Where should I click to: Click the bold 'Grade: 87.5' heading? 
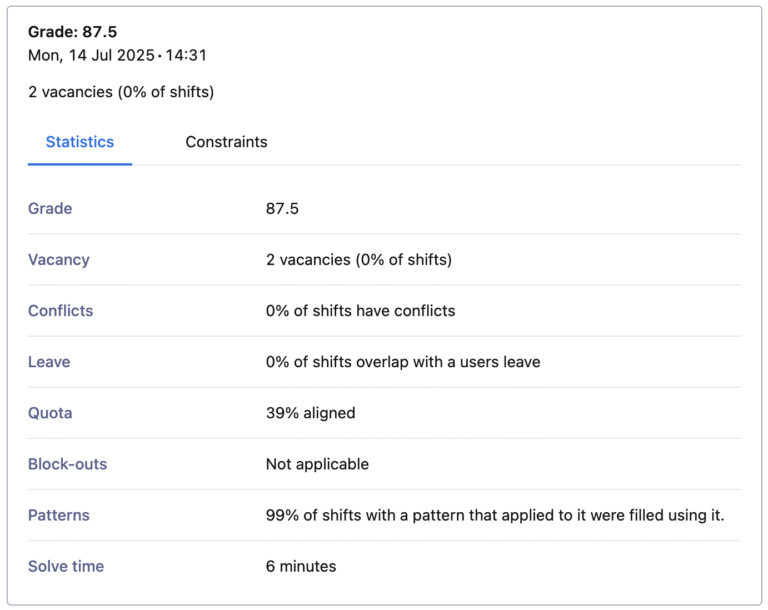tap(72, 32)
